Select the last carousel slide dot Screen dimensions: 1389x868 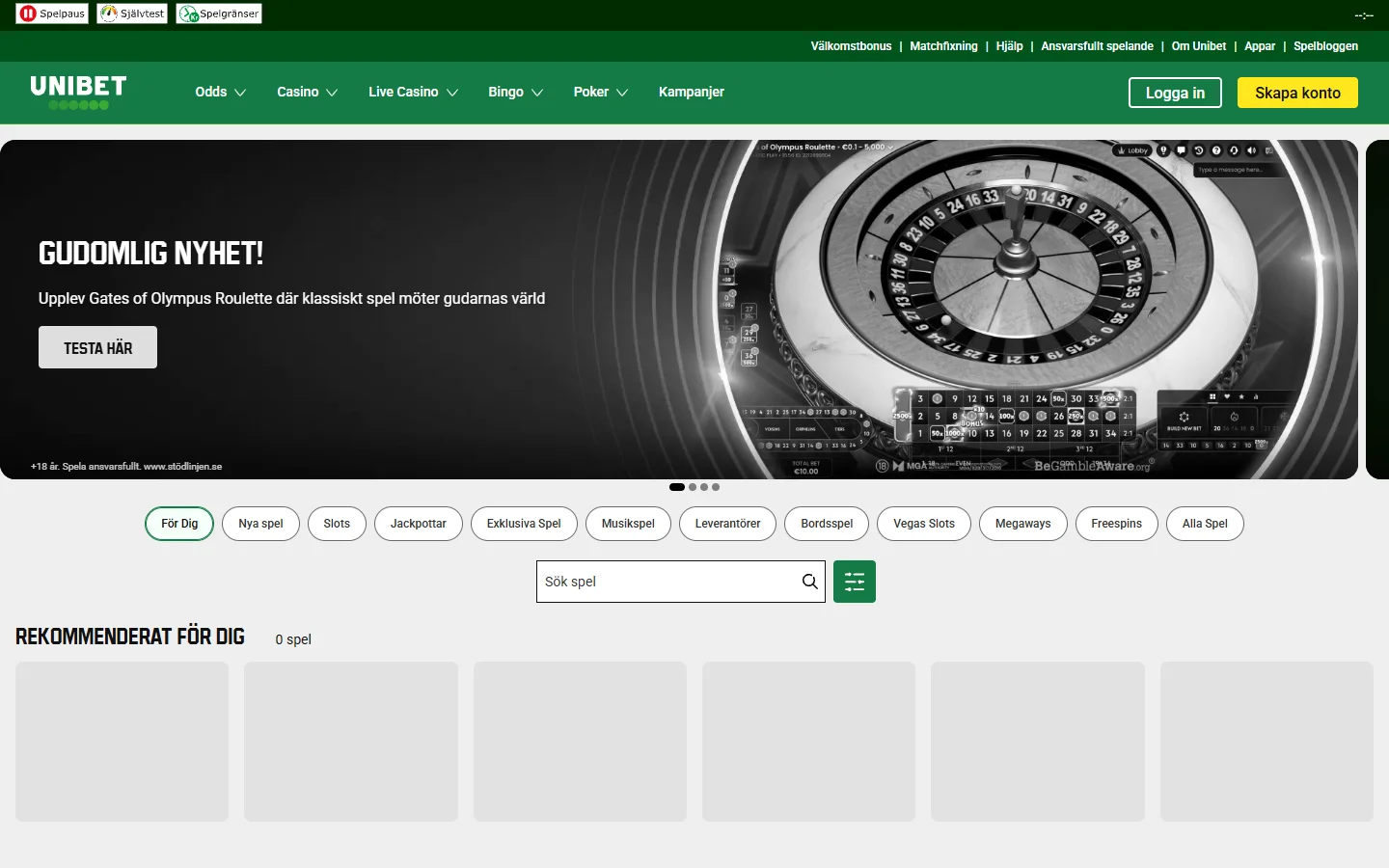pyautogui.click(x=716, y=487)
